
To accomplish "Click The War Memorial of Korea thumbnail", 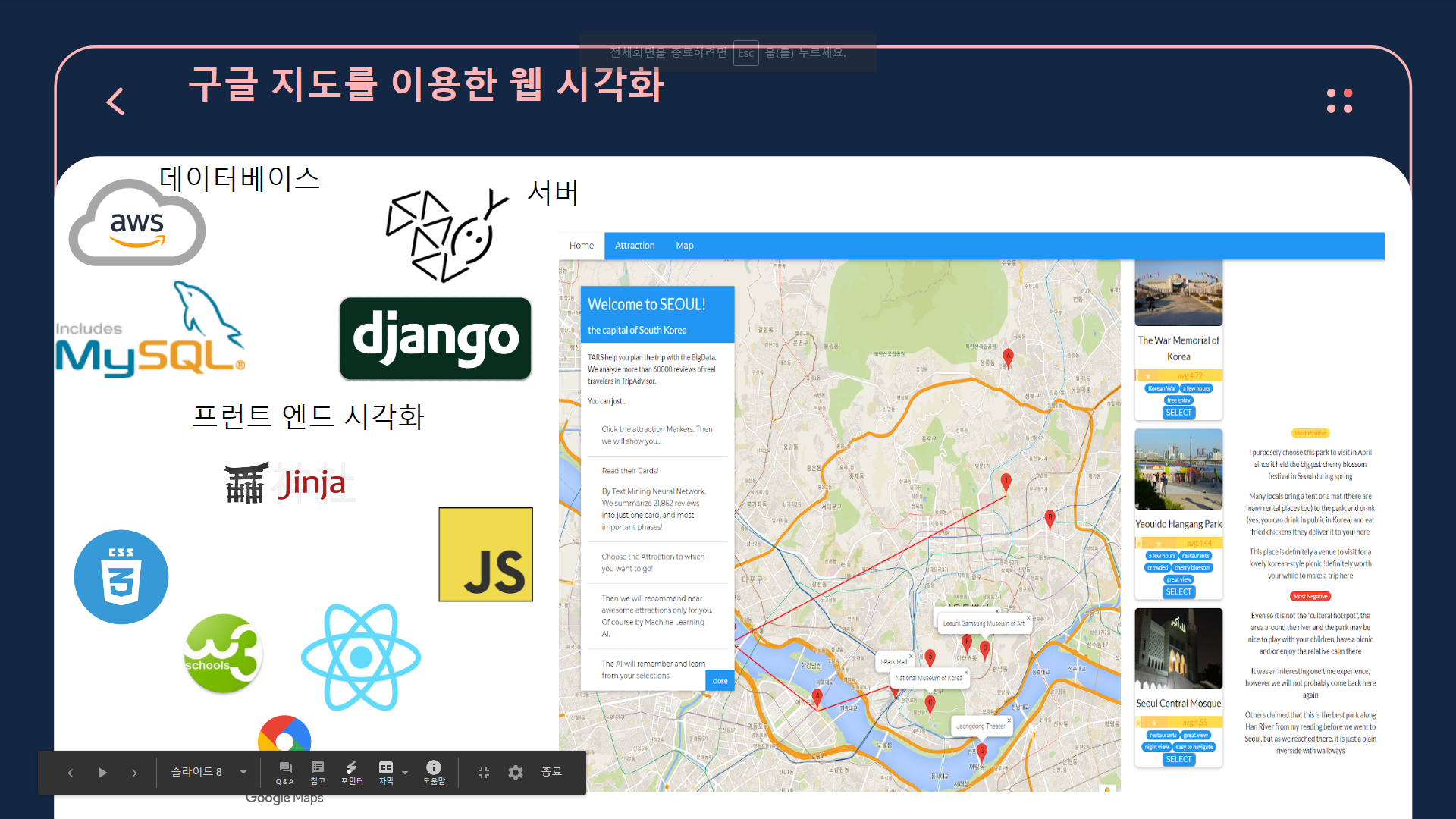I will point(1178,293).
